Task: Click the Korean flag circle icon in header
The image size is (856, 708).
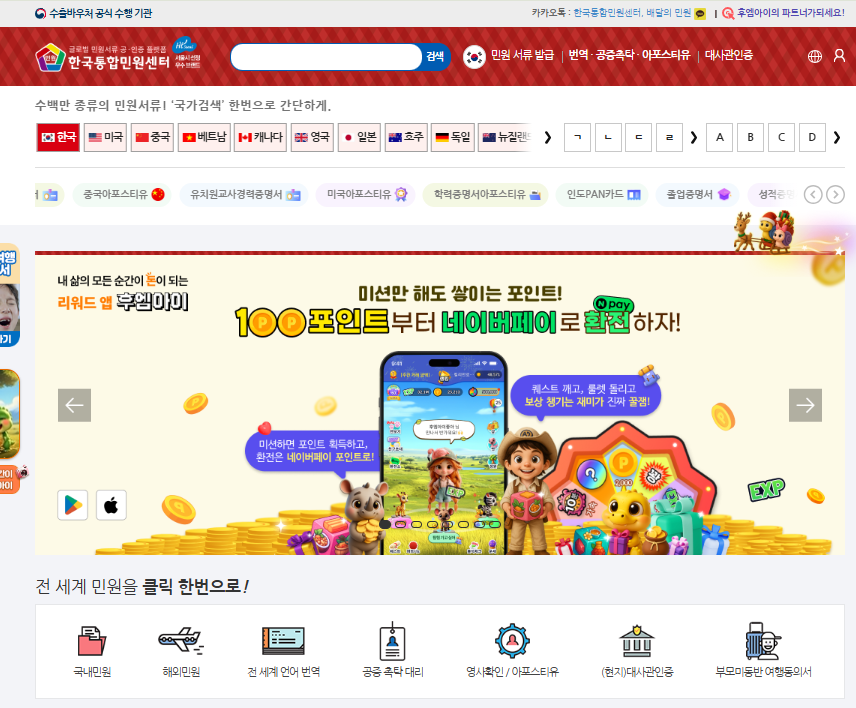Action: pos(474,56)
